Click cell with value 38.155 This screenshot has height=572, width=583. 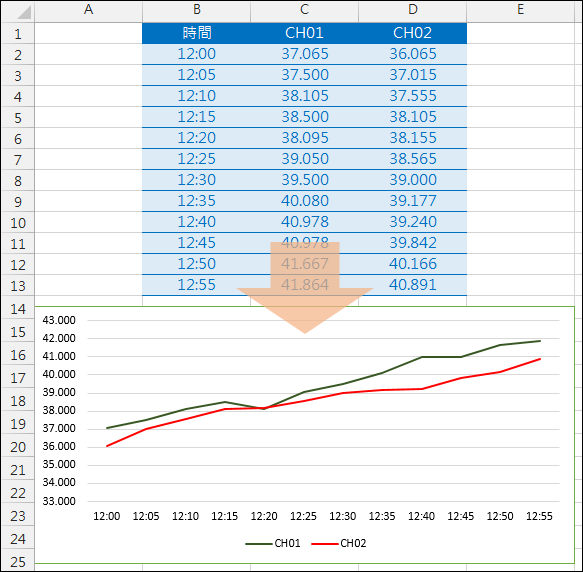pos(413,138)
